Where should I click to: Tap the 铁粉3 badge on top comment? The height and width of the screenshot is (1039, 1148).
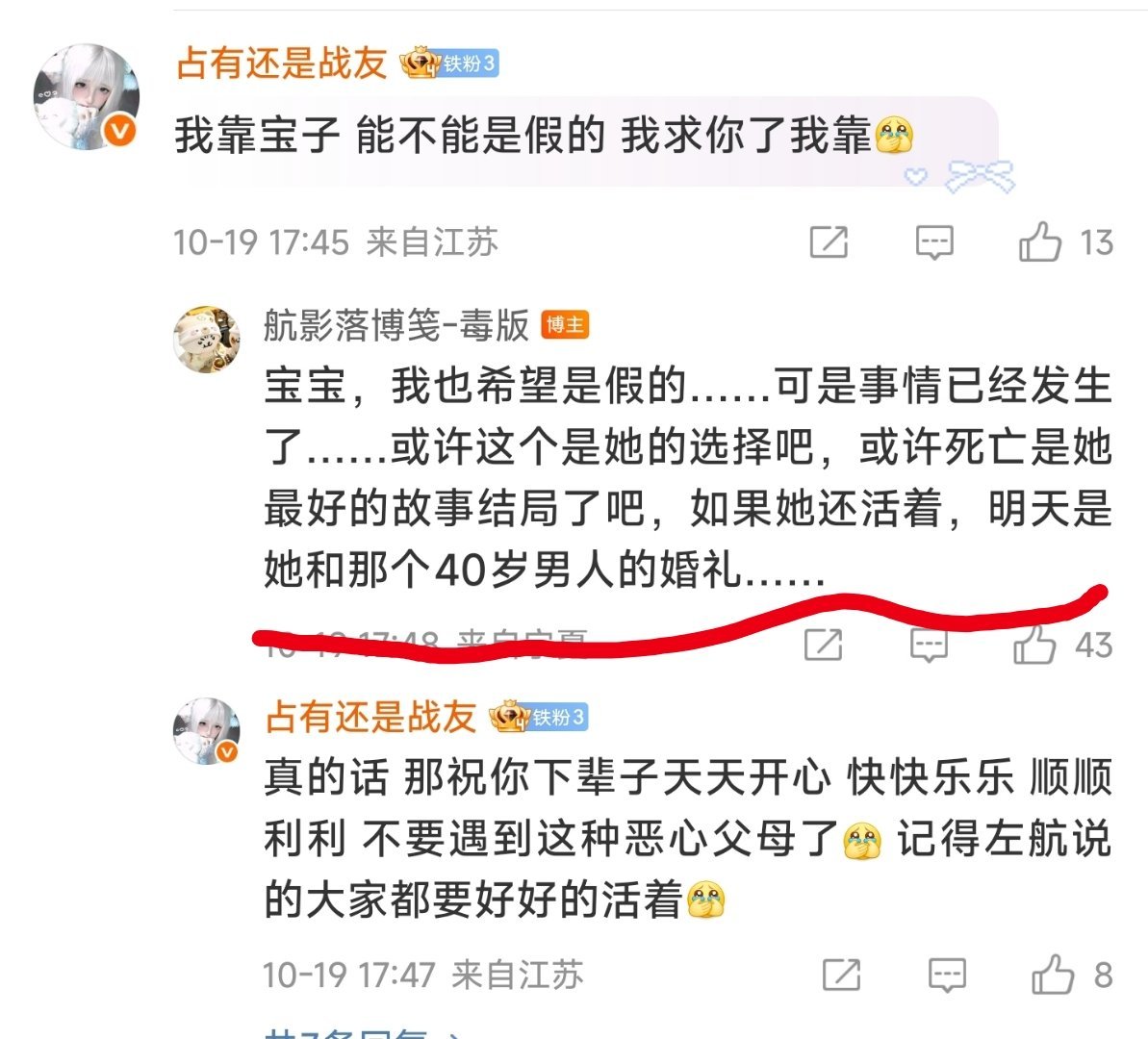449,63
